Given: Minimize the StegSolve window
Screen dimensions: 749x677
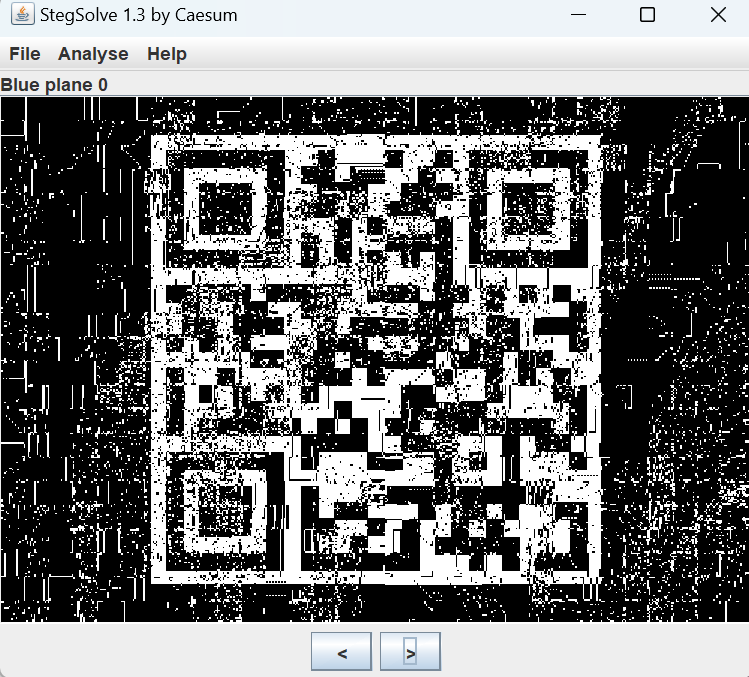Looking at the screenshot, I should coord(578,15).
